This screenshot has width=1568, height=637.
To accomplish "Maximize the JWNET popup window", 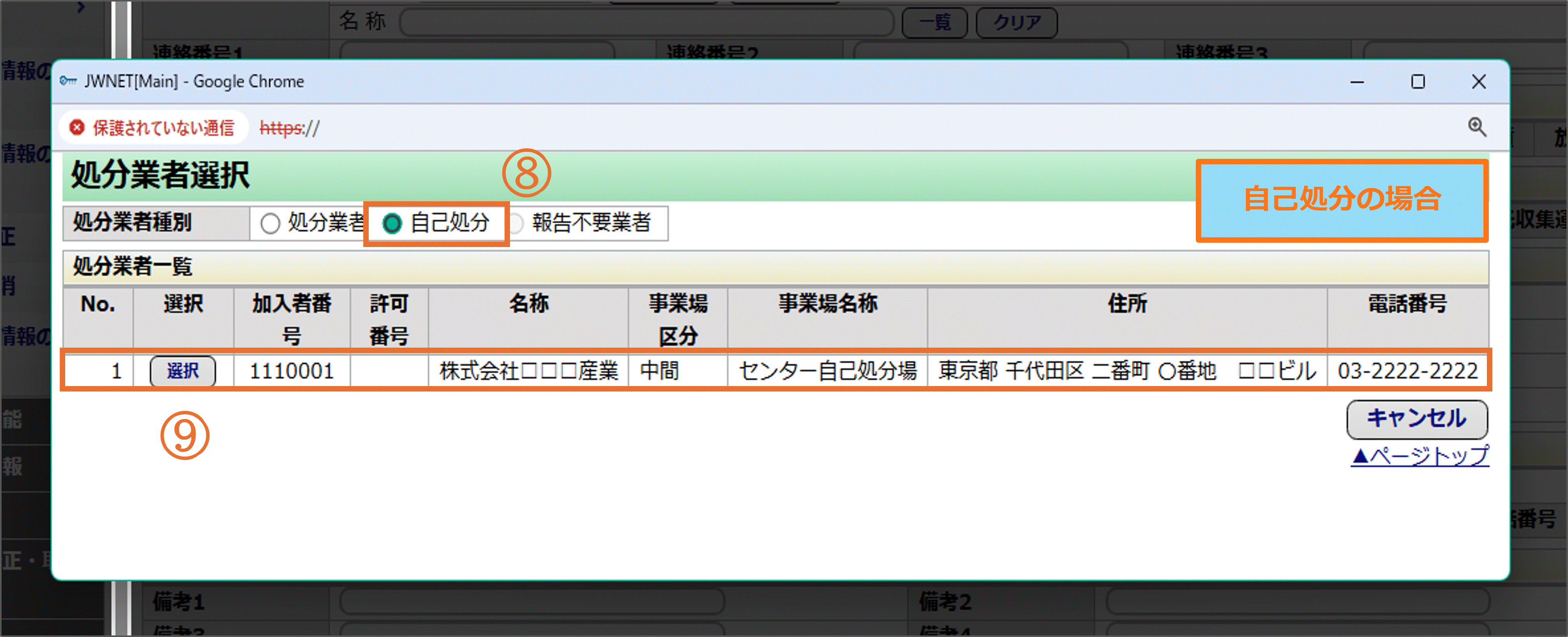I will (1418, 82).
